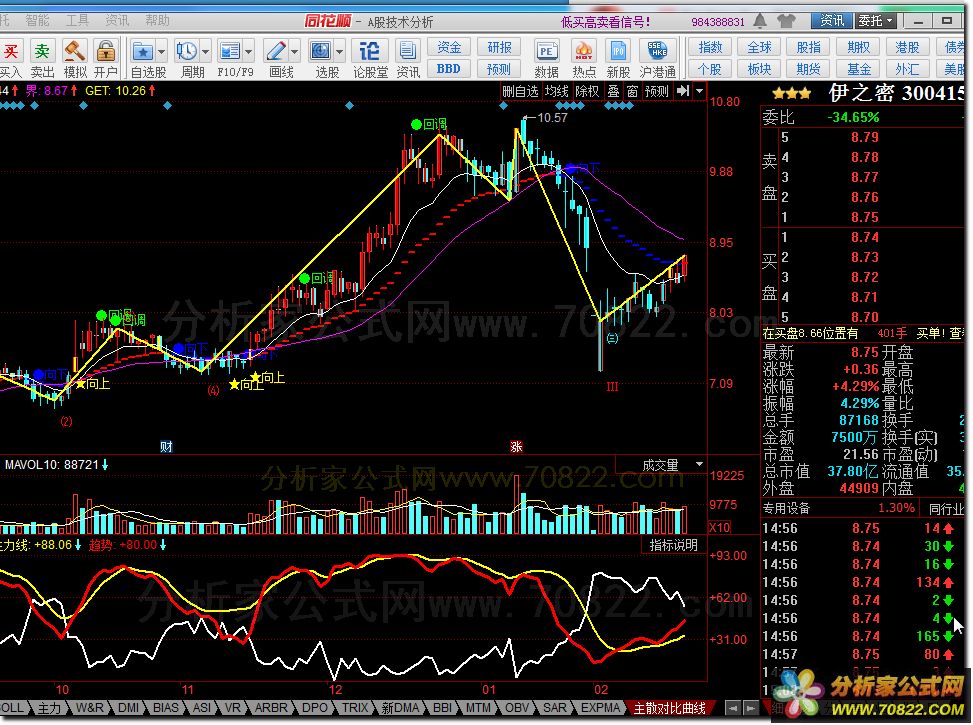Open 指标说明 indicator description
This screenshot has width=973, height=725.
click(673, 545)
